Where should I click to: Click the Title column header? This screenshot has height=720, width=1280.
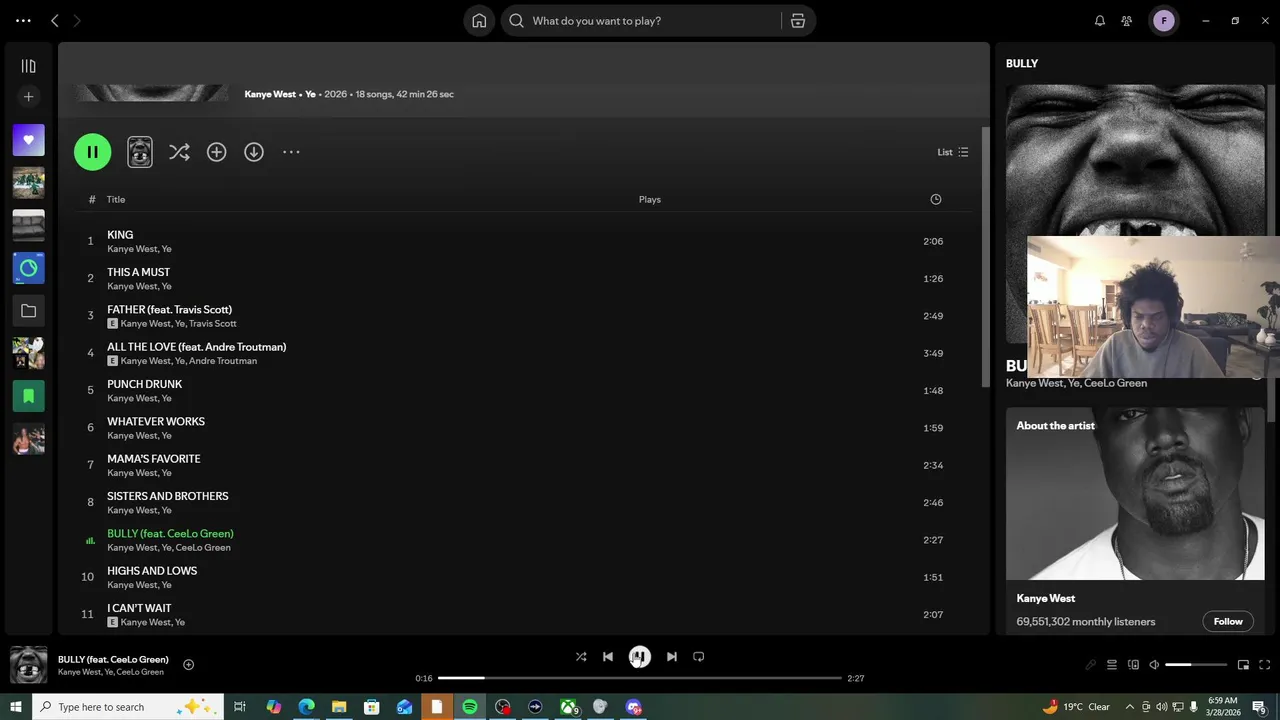[x=116, y=199]
